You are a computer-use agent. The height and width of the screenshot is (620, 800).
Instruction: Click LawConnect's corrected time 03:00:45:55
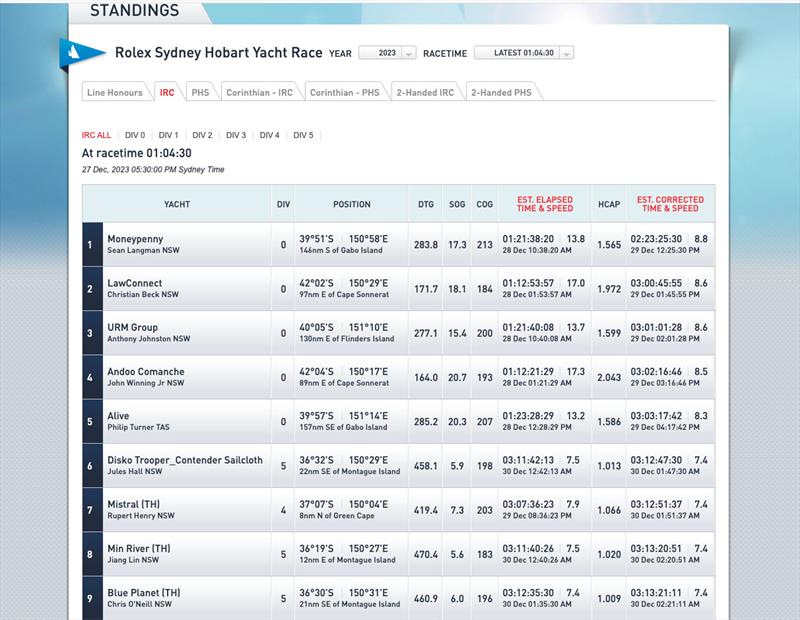pyautogui.click(x=656, y=283)
